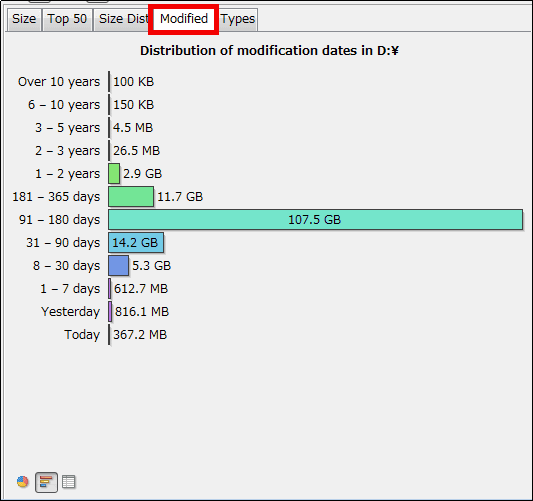The height and width of the screenshot is (501, 533).
Task: Go to the Types tab
Action: 238,19
